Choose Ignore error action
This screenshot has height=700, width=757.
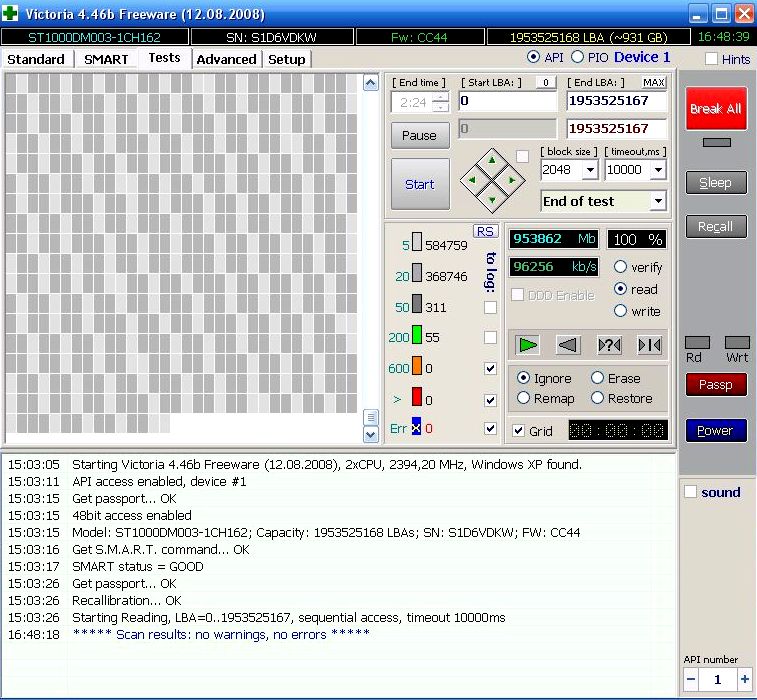pyautogui.click(x=523, y=378)
